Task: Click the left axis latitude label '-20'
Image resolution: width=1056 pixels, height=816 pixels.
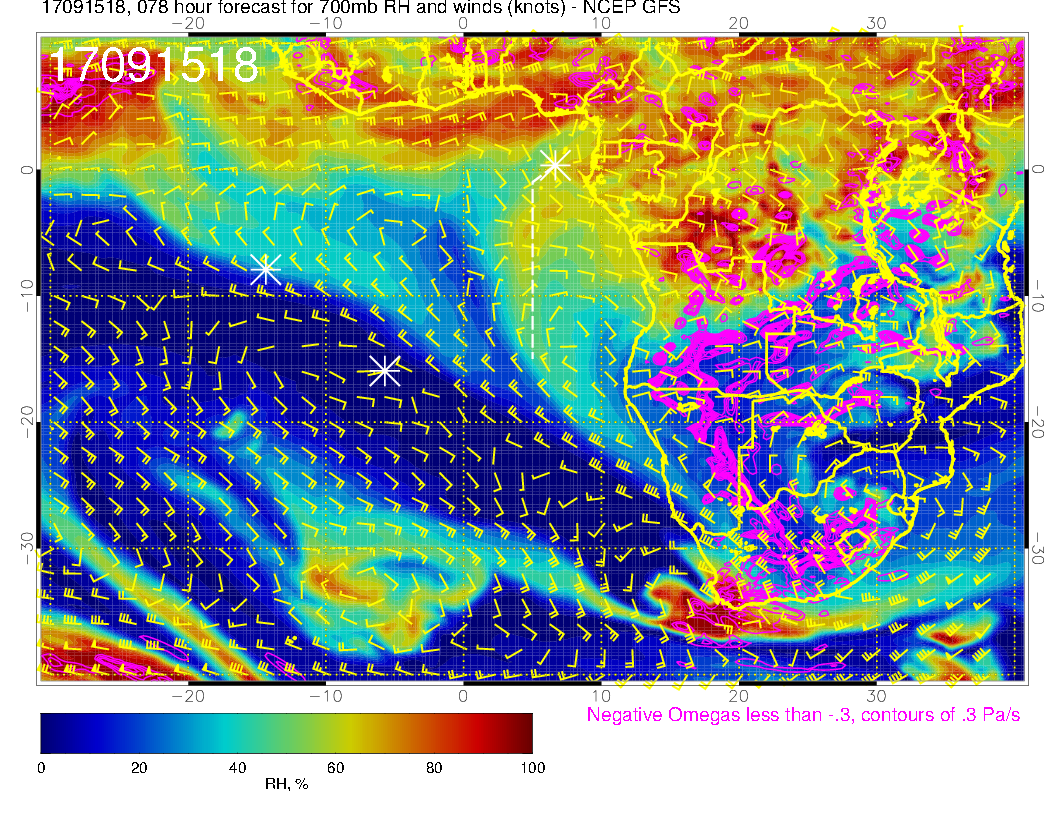Action: 26,421
